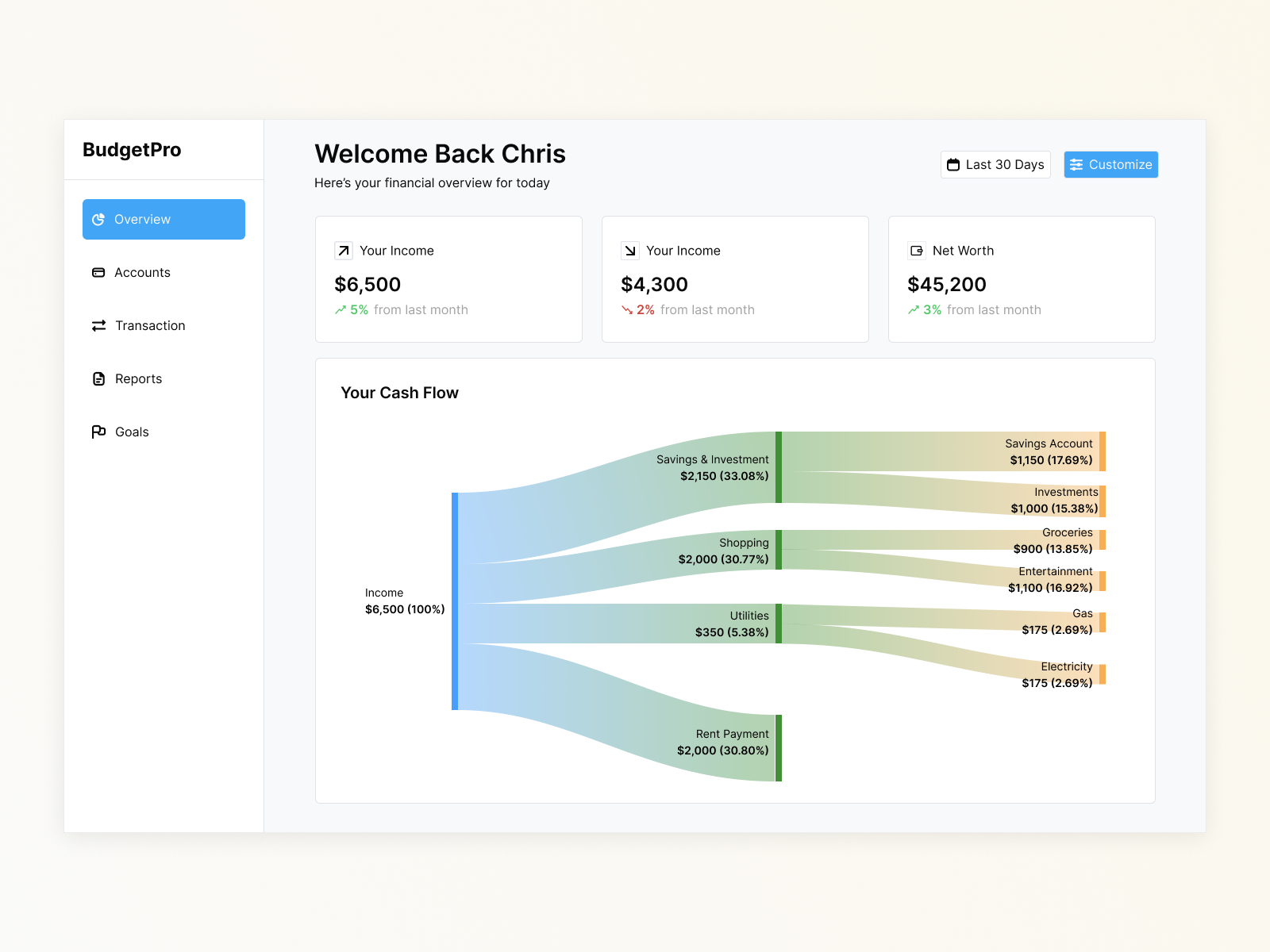Click the $45,200 net worth value

[947, 285]
